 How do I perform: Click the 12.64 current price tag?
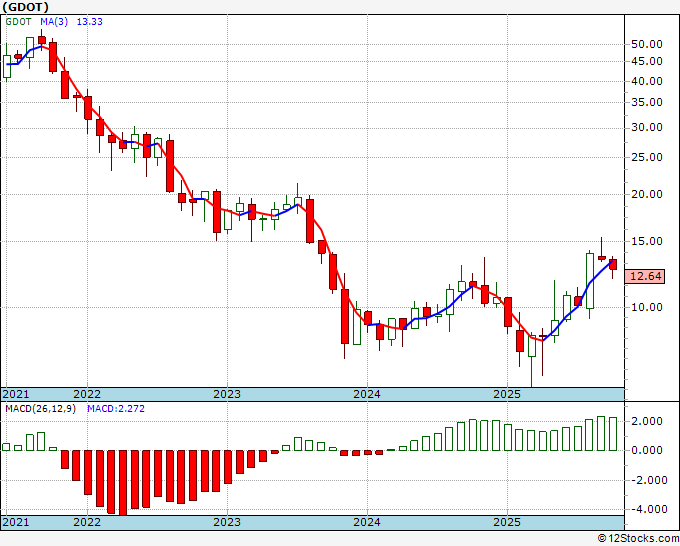coord(644,276)
